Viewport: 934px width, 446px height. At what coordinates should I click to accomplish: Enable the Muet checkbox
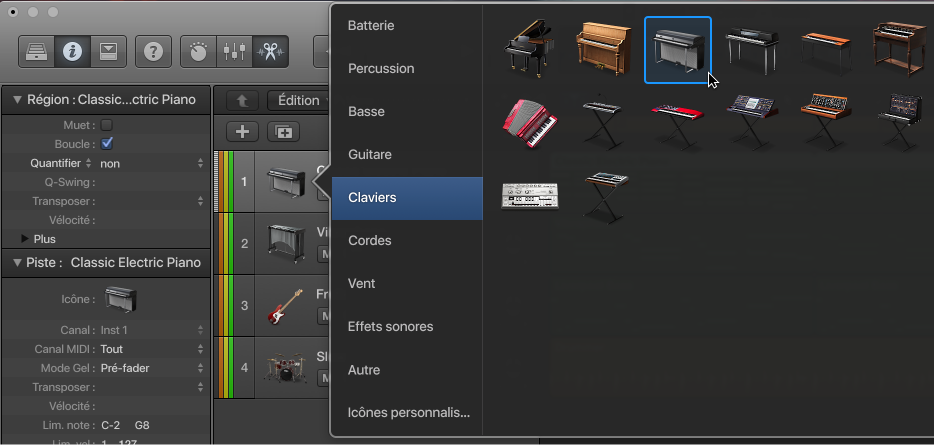tap(107, 125)
